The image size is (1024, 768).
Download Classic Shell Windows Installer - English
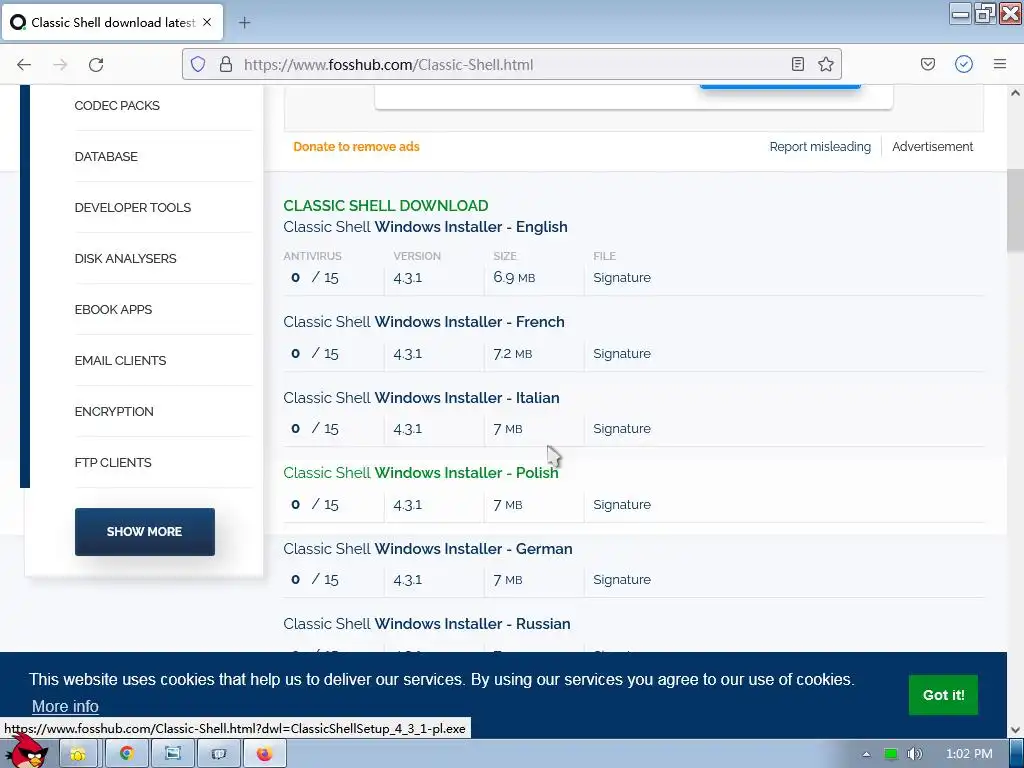pyautogui.click(x=425, y=227)
